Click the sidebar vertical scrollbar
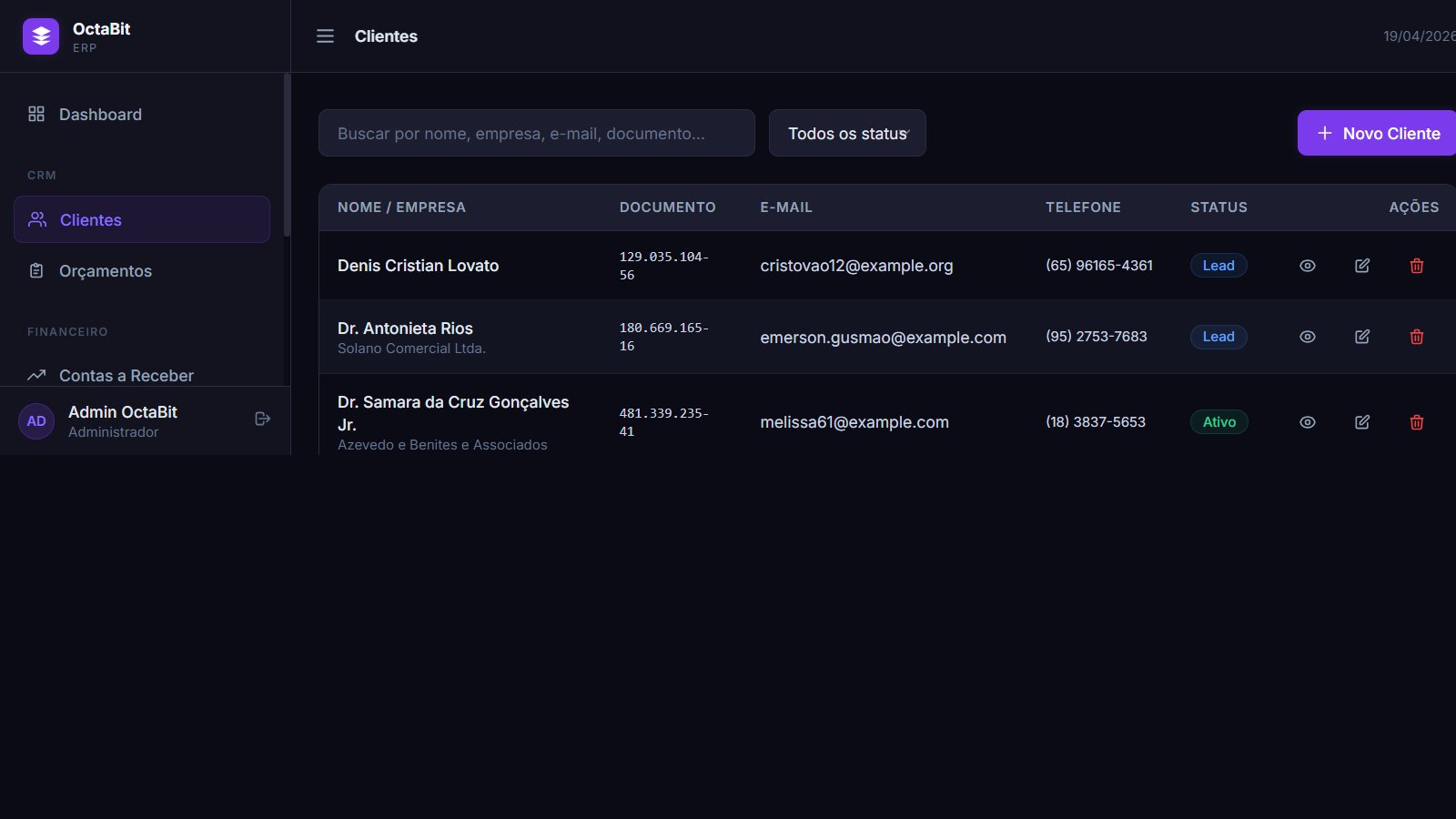This screenshot has height=819, width=1456. [287, 155]
